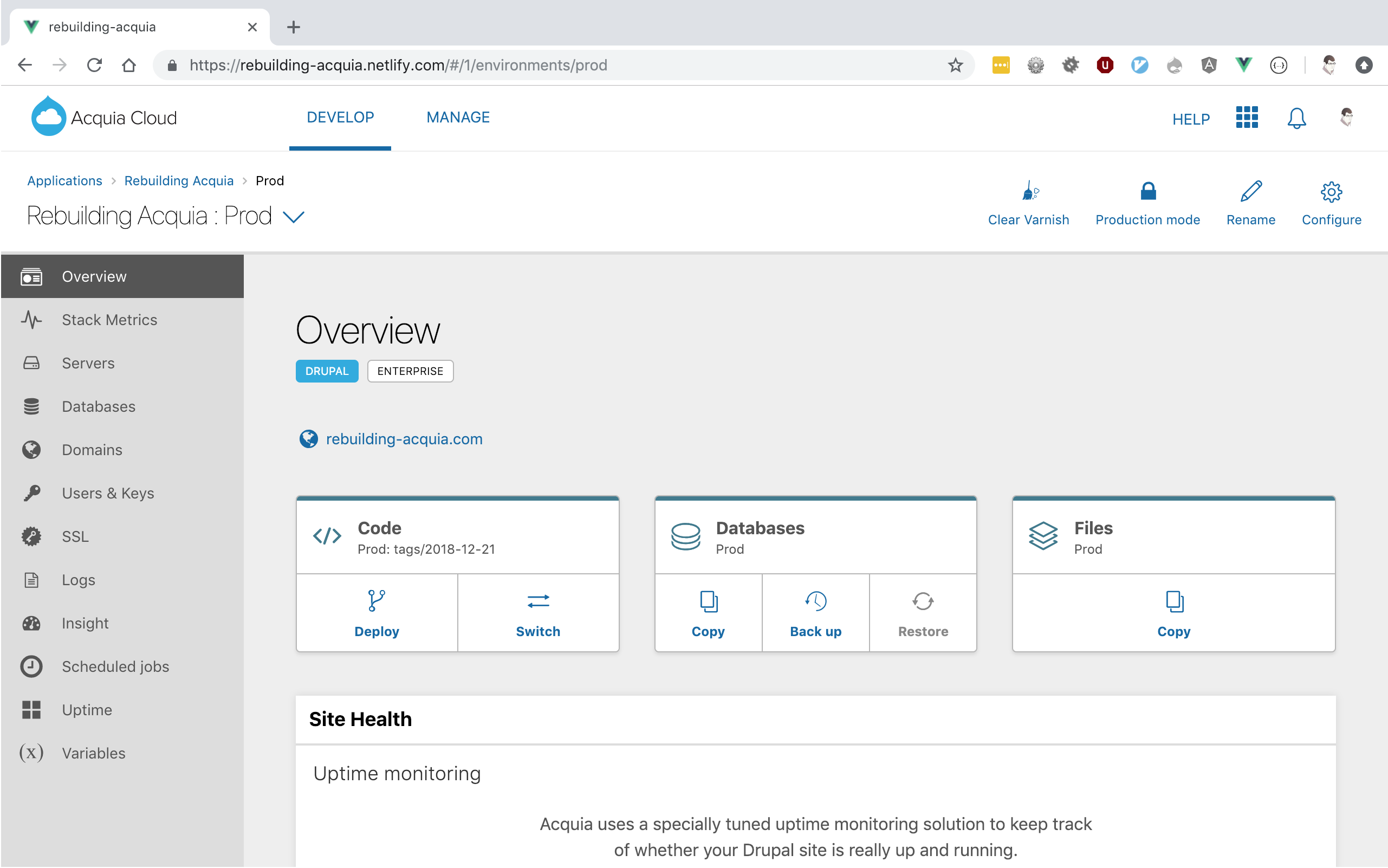This screenshot has width=1388, height=868.
Task: Open Stack Metrics in the sidebar
Action: 109,320
